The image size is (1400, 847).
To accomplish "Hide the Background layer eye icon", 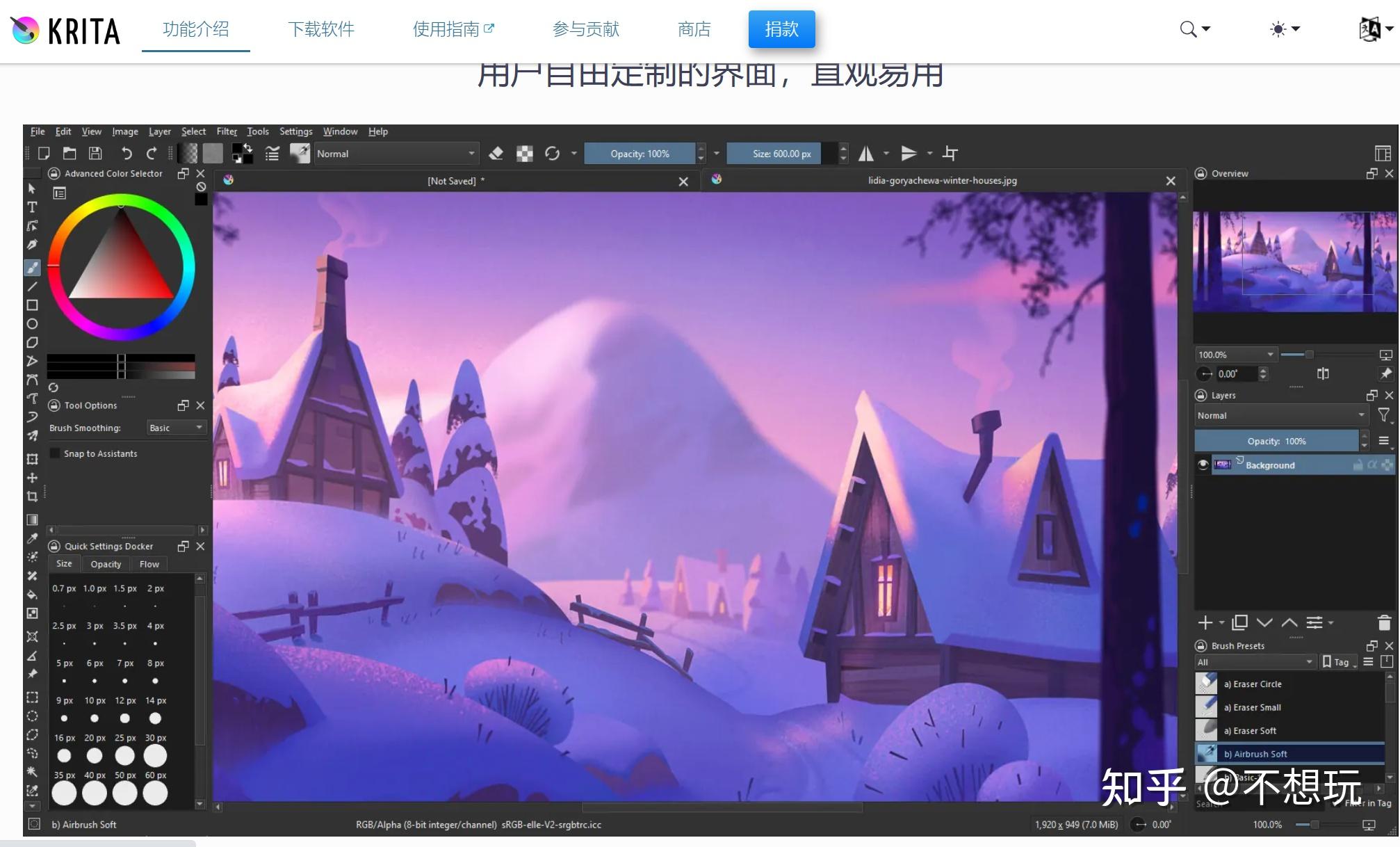I will pos(1203,465).
